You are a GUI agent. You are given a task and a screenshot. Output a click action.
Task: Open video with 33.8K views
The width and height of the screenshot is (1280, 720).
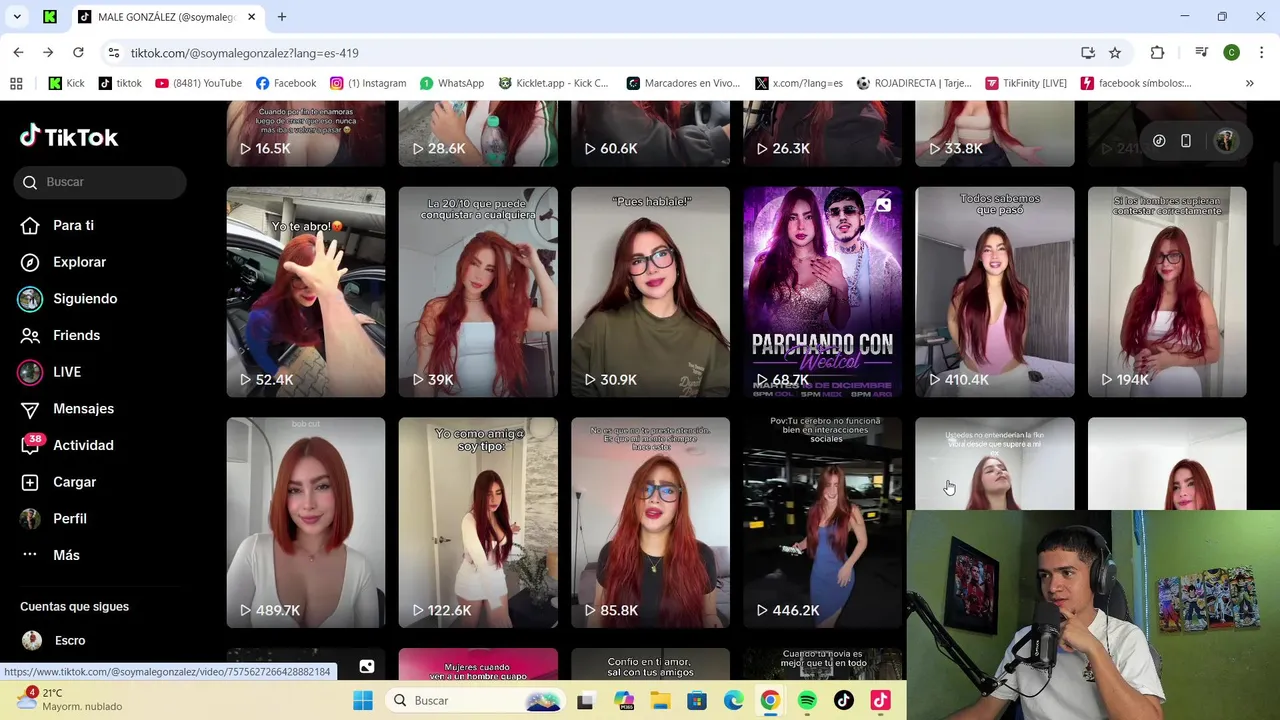pos(995,133)
